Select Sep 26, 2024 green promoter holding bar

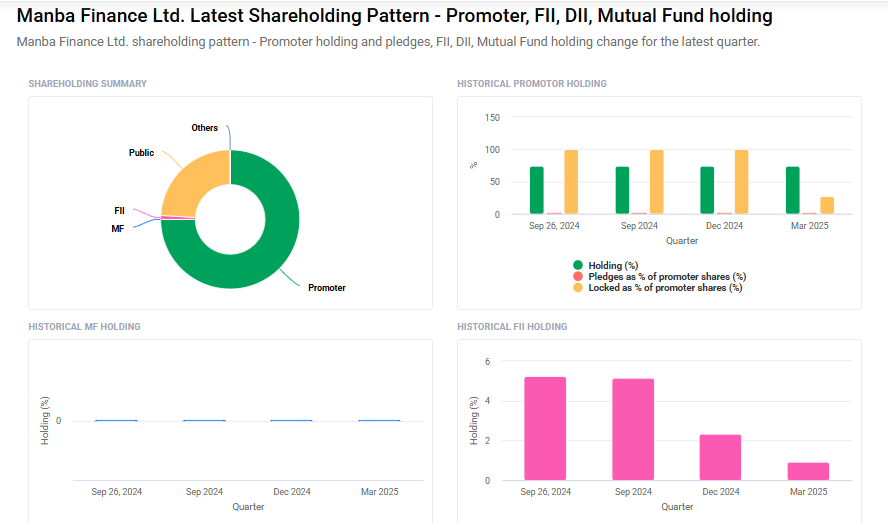coord(537,190)
